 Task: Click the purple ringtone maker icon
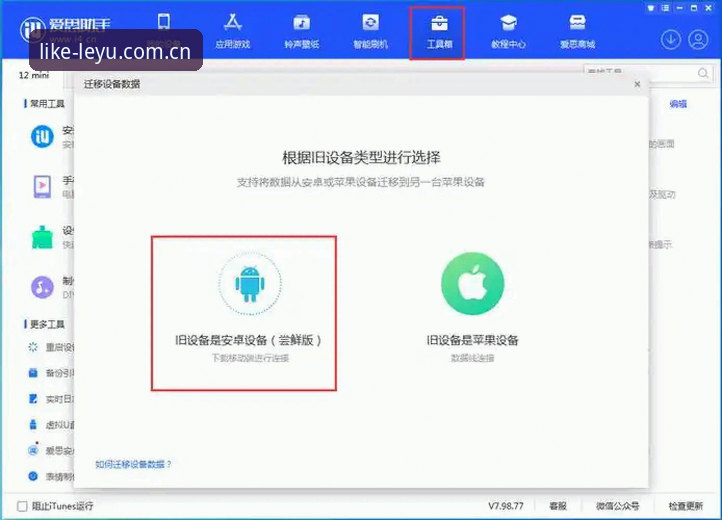coord(42,287)
